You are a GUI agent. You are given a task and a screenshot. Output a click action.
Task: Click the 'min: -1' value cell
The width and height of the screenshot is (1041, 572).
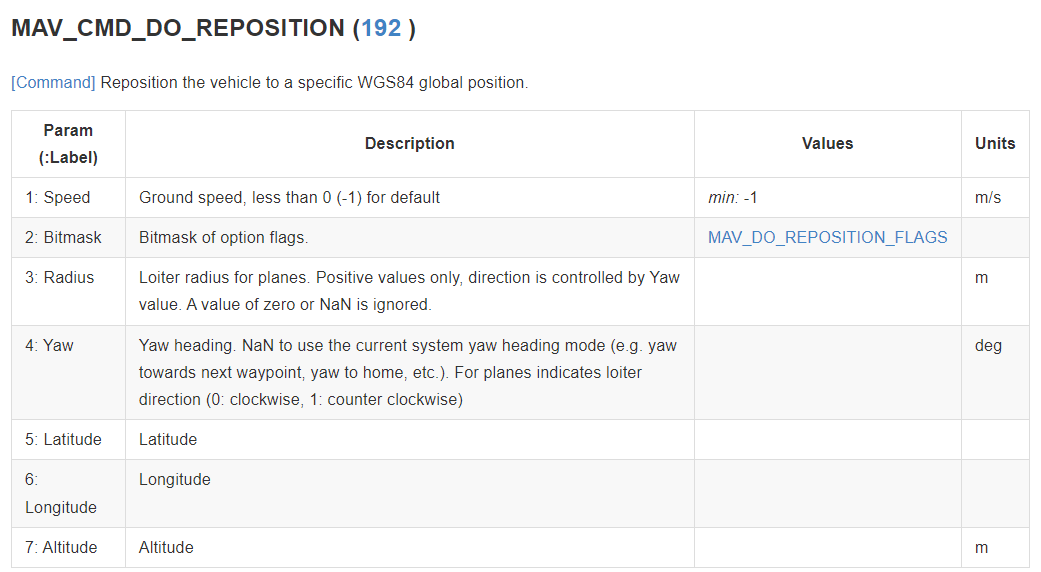[x=733, y=198]
